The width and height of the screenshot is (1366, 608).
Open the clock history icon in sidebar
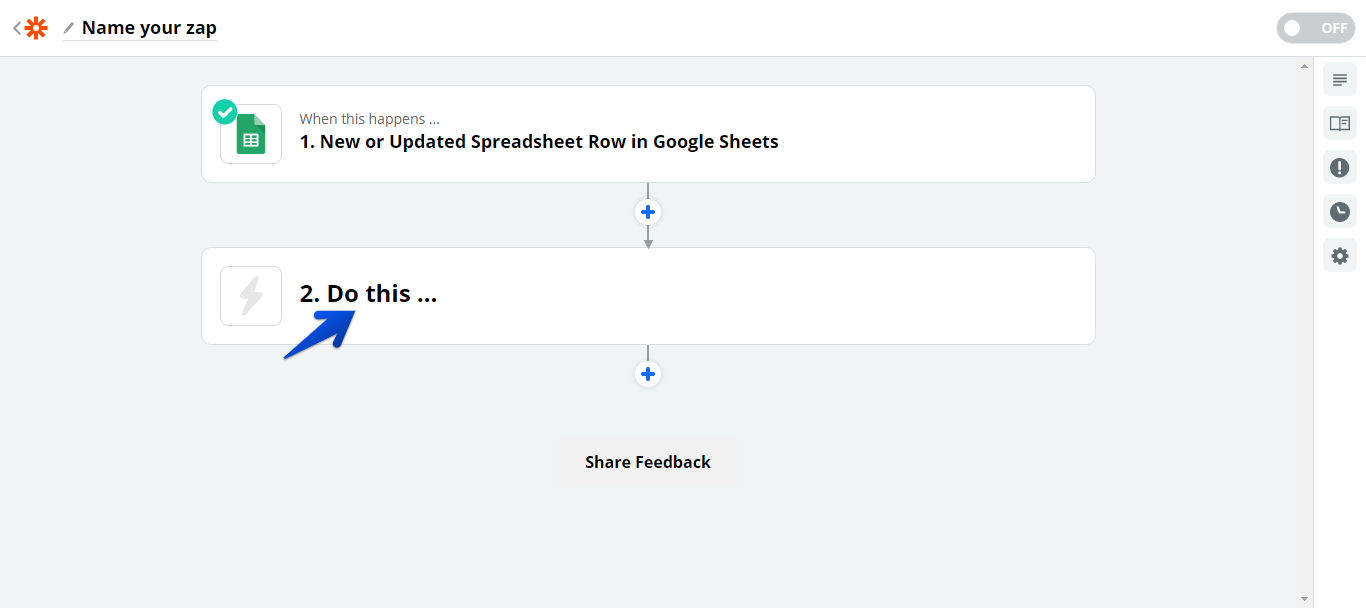click(x=1340, y=211)
